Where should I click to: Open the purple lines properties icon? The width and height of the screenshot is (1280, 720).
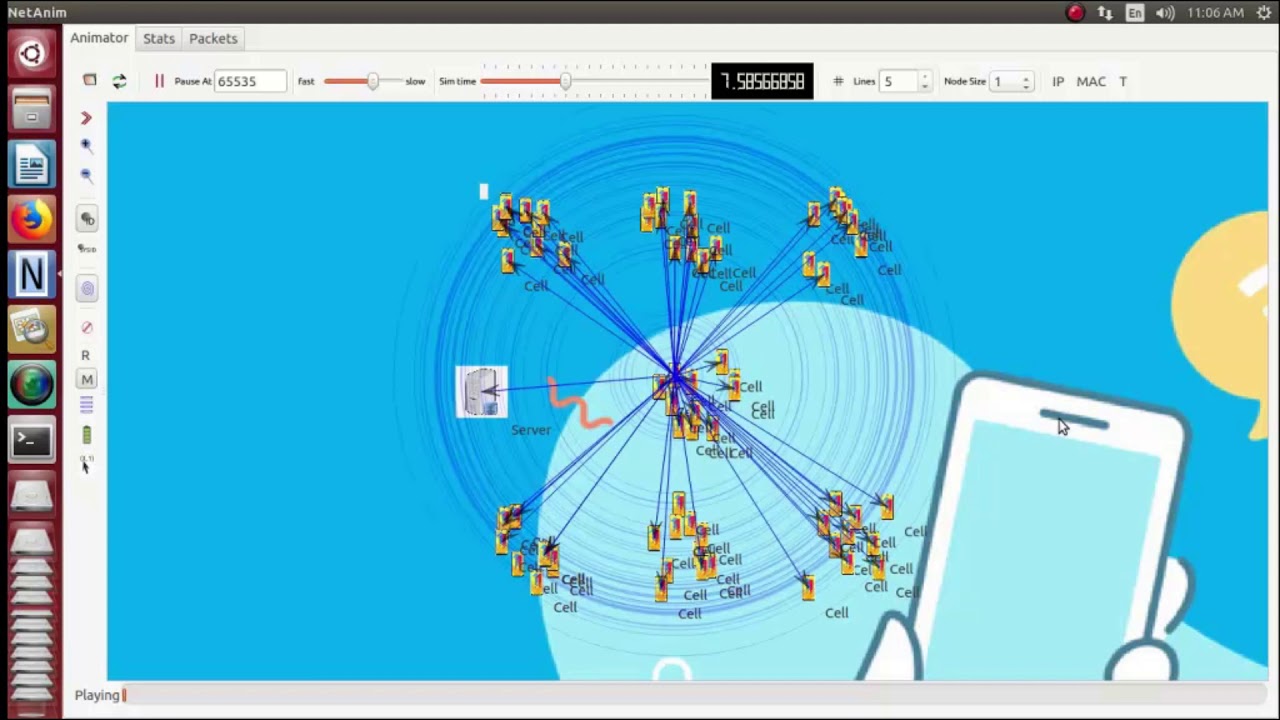tap(86, 404)
